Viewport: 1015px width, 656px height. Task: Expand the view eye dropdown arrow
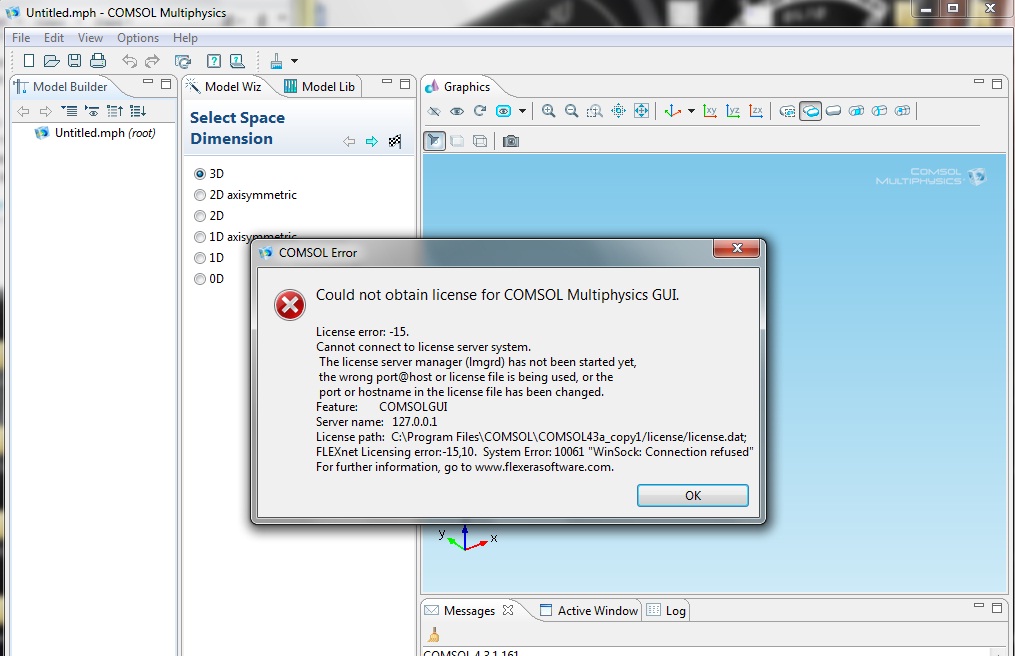tap(522, 111)
